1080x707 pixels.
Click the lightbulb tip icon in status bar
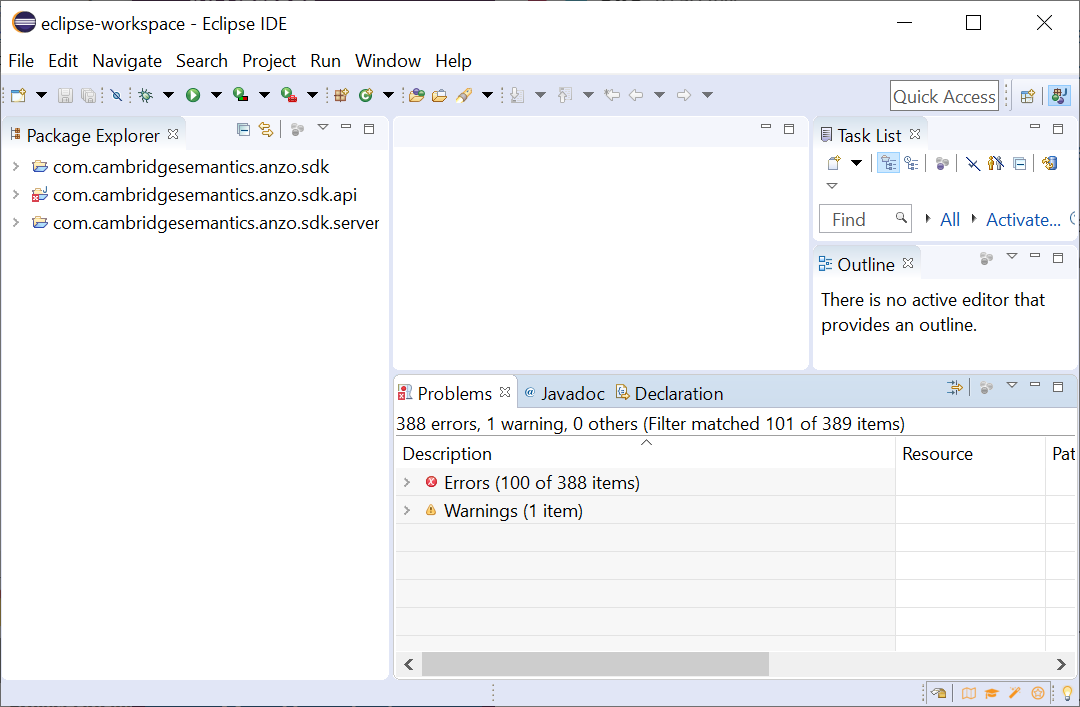pos(1067,693)
